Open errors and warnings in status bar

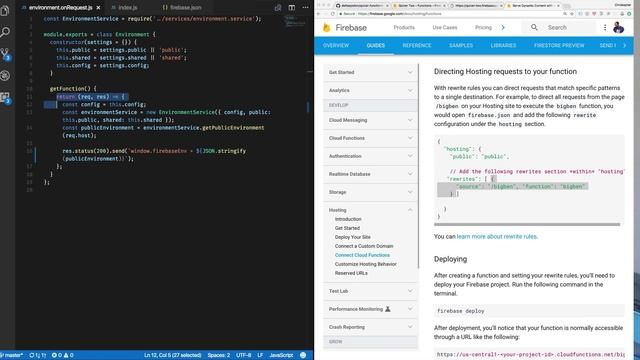[62, 356]
